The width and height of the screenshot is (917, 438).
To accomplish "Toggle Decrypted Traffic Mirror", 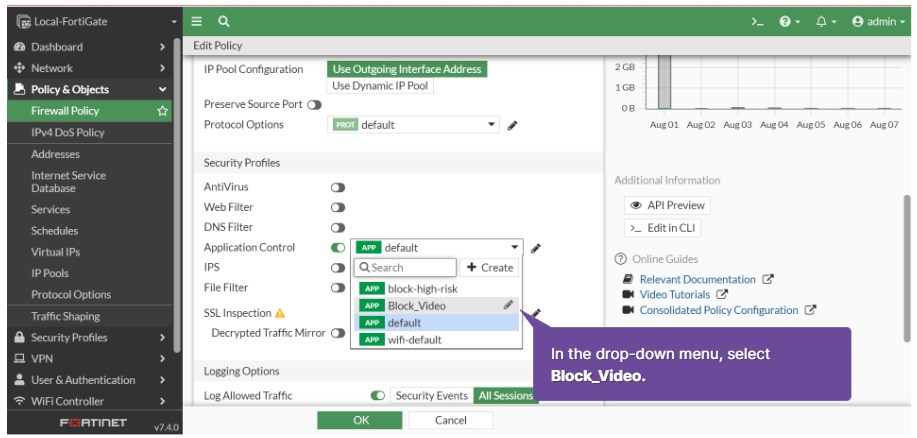I will (338, 333).
